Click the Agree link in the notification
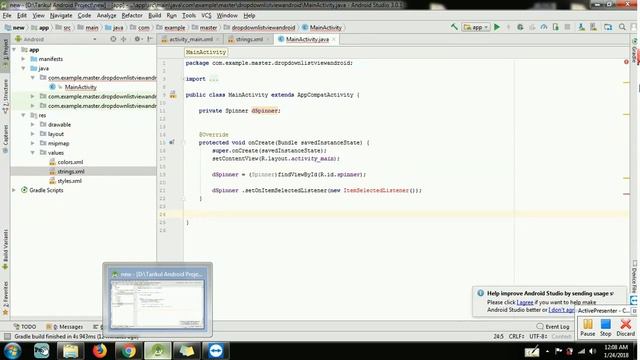Image resolution: width=640 pixels, height=360 pixels. (525, 302)
